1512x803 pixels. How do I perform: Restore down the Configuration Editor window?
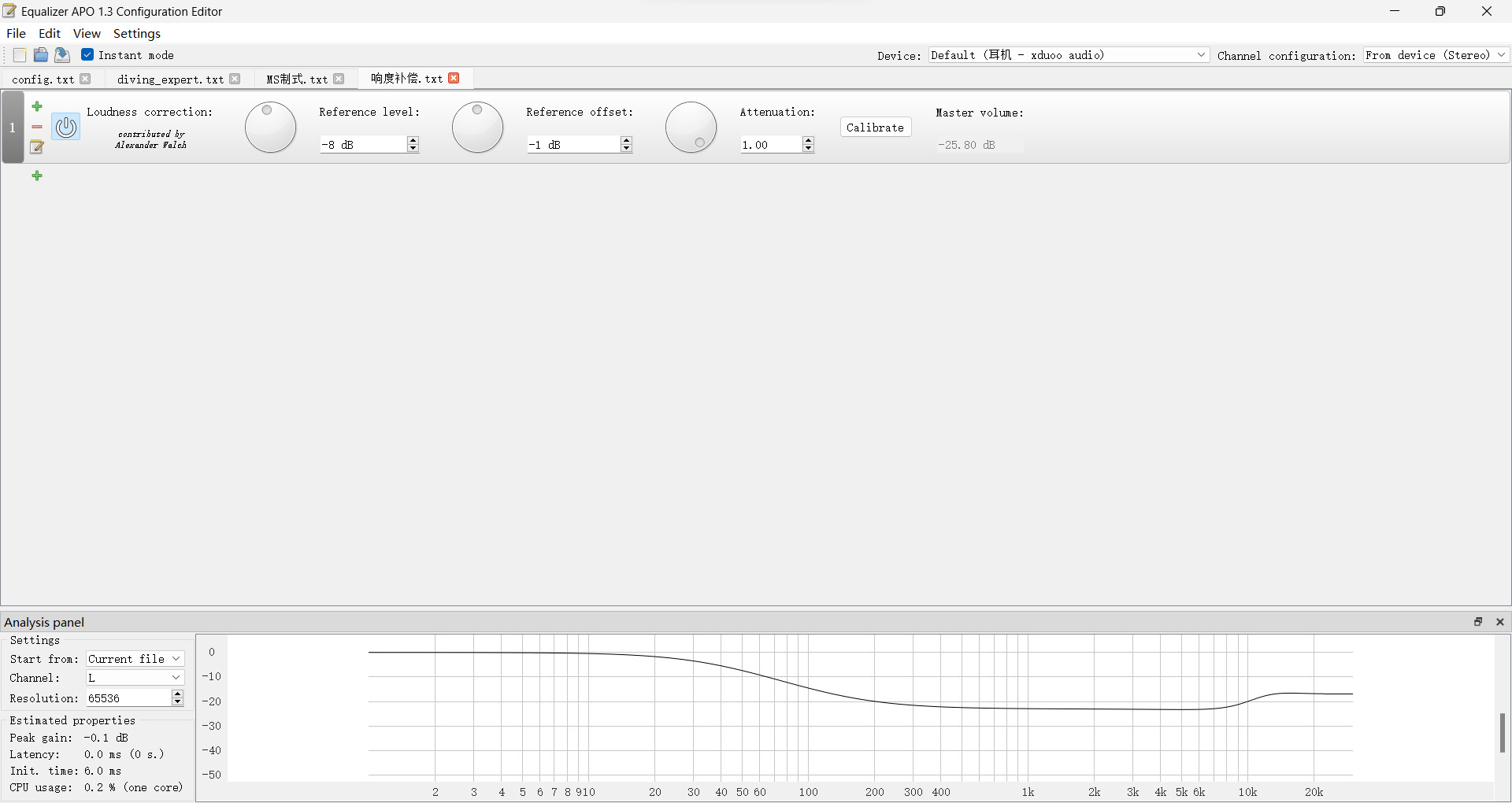point(1440,11)
